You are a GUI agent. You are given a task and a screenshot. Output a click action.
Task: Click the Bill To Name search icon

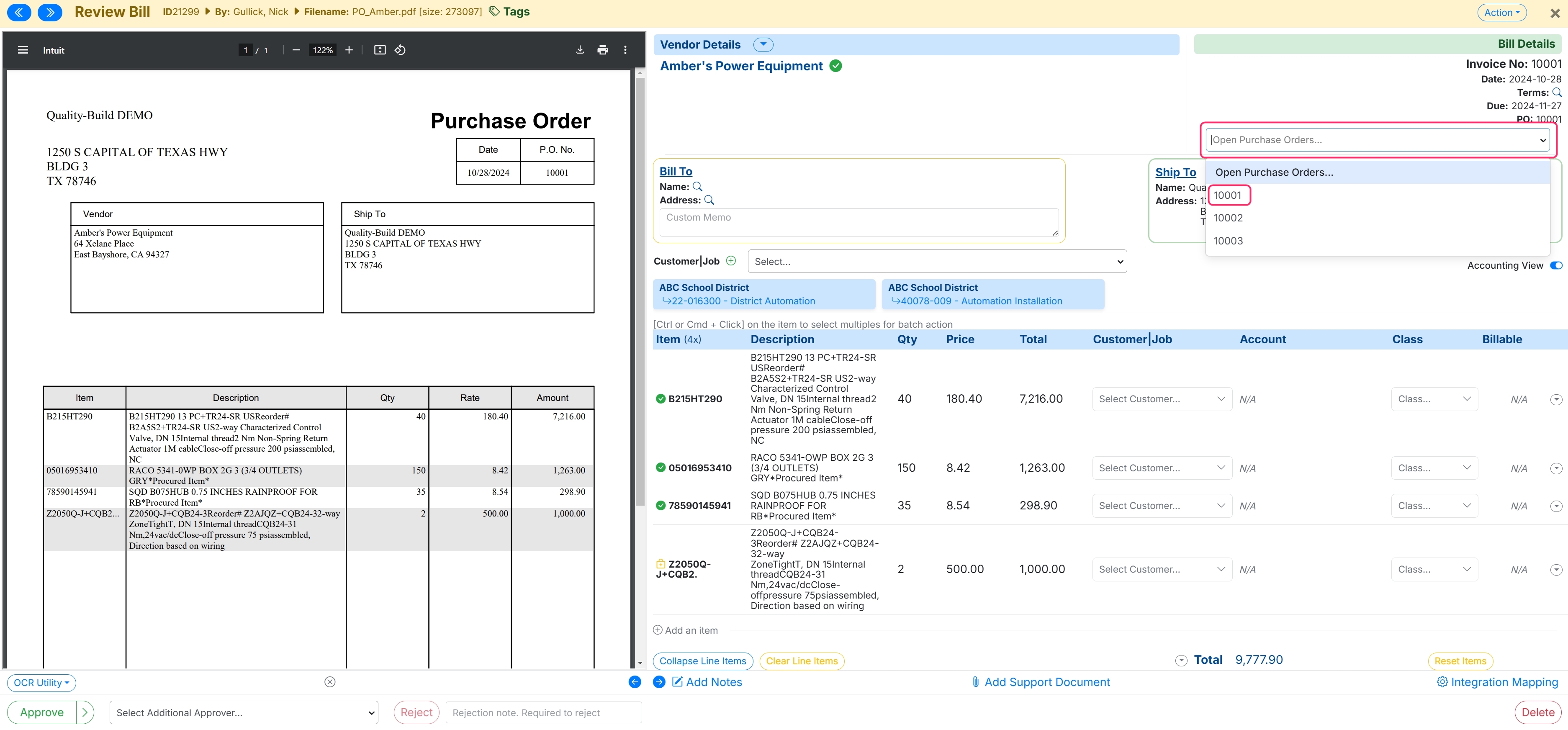tap(698, 186)
